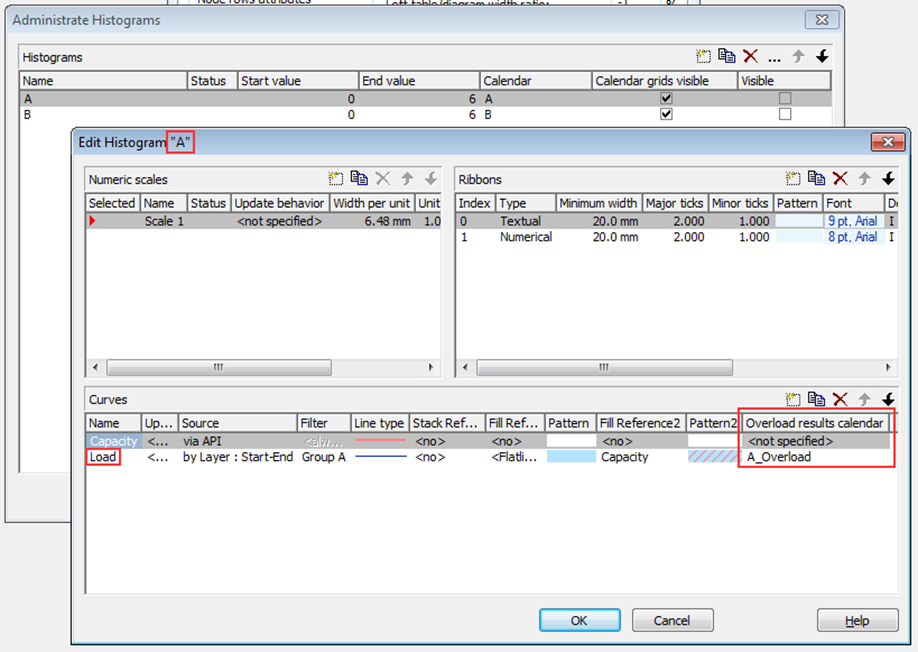Open '9 pt, Arial' font of Textual ribbon

click(x=852, y=221)
